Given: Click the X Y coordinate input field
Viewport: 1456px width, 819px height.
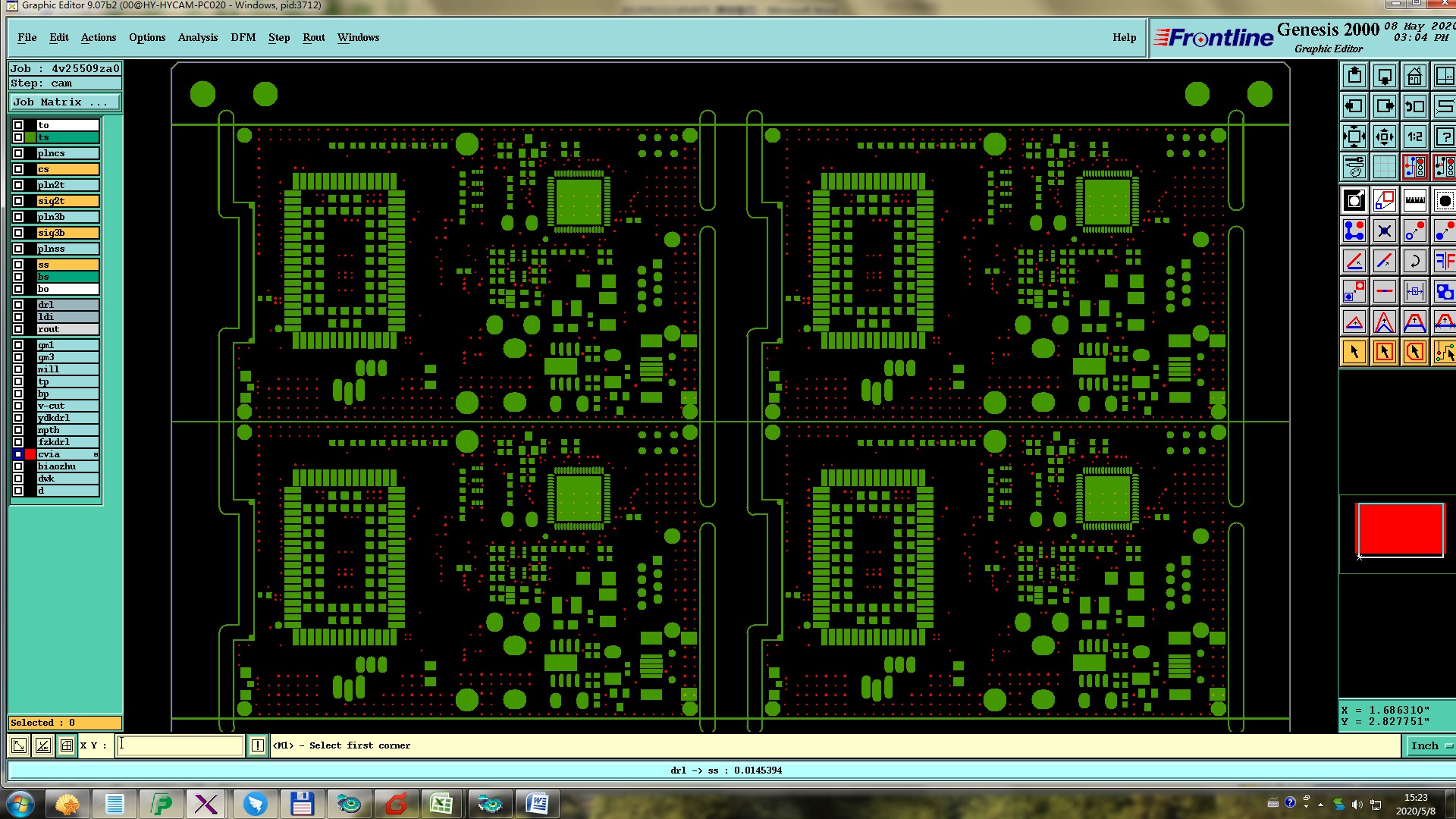Looking at the screenshot, I should [180, 745].
